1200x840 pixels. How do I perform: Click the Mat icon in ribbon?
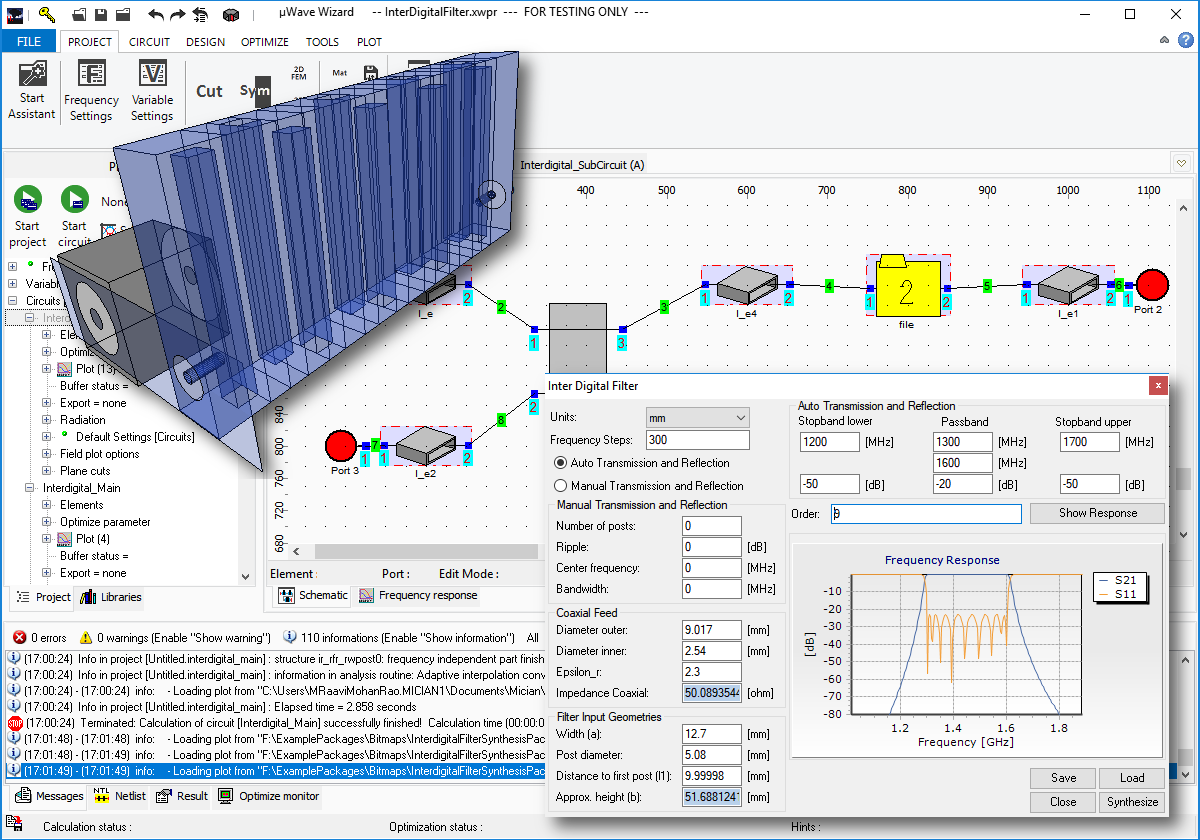pyautogui.click(x=339, y=72)
